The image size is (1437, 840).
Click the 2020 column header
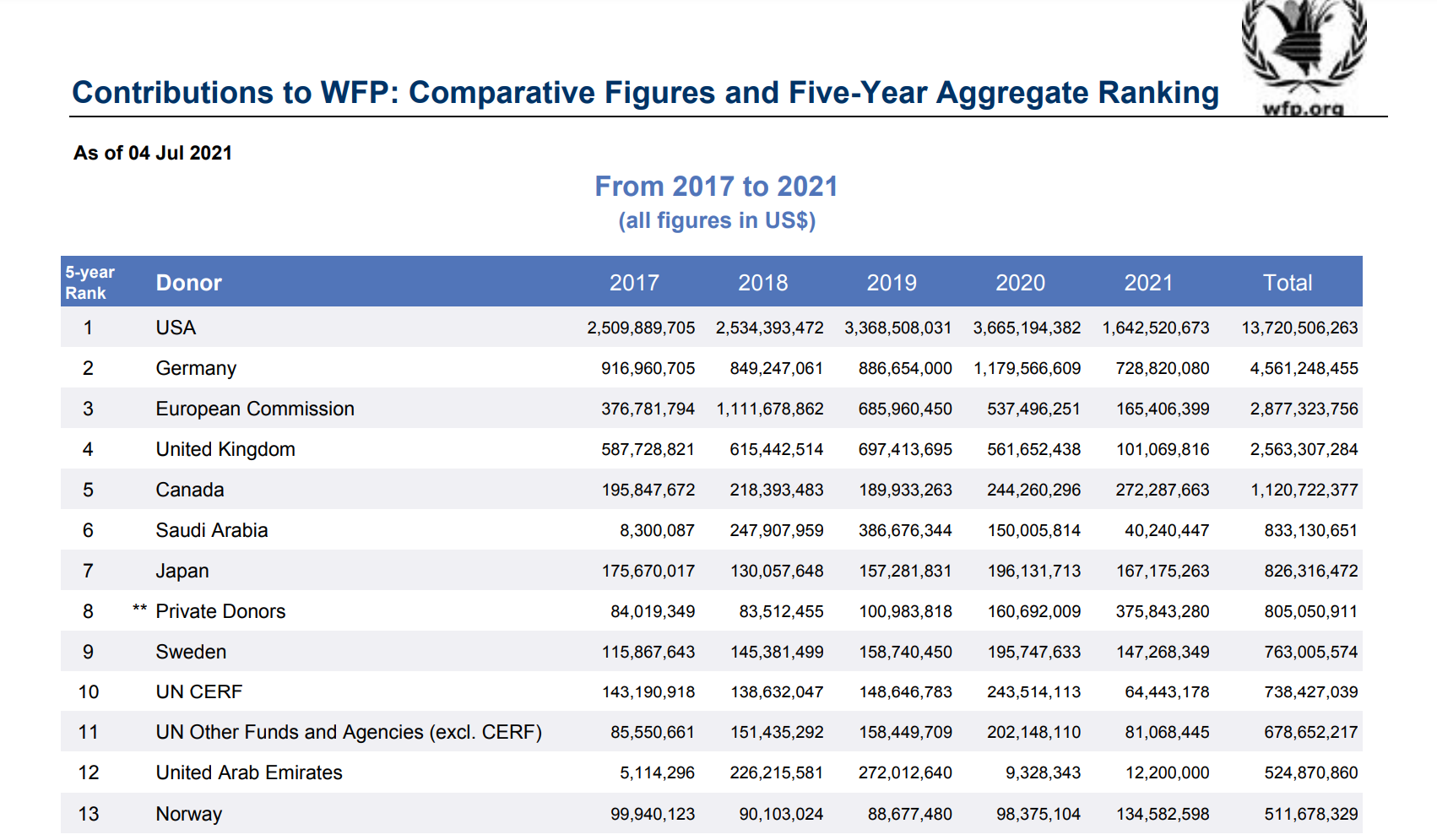coord(1020,283)
